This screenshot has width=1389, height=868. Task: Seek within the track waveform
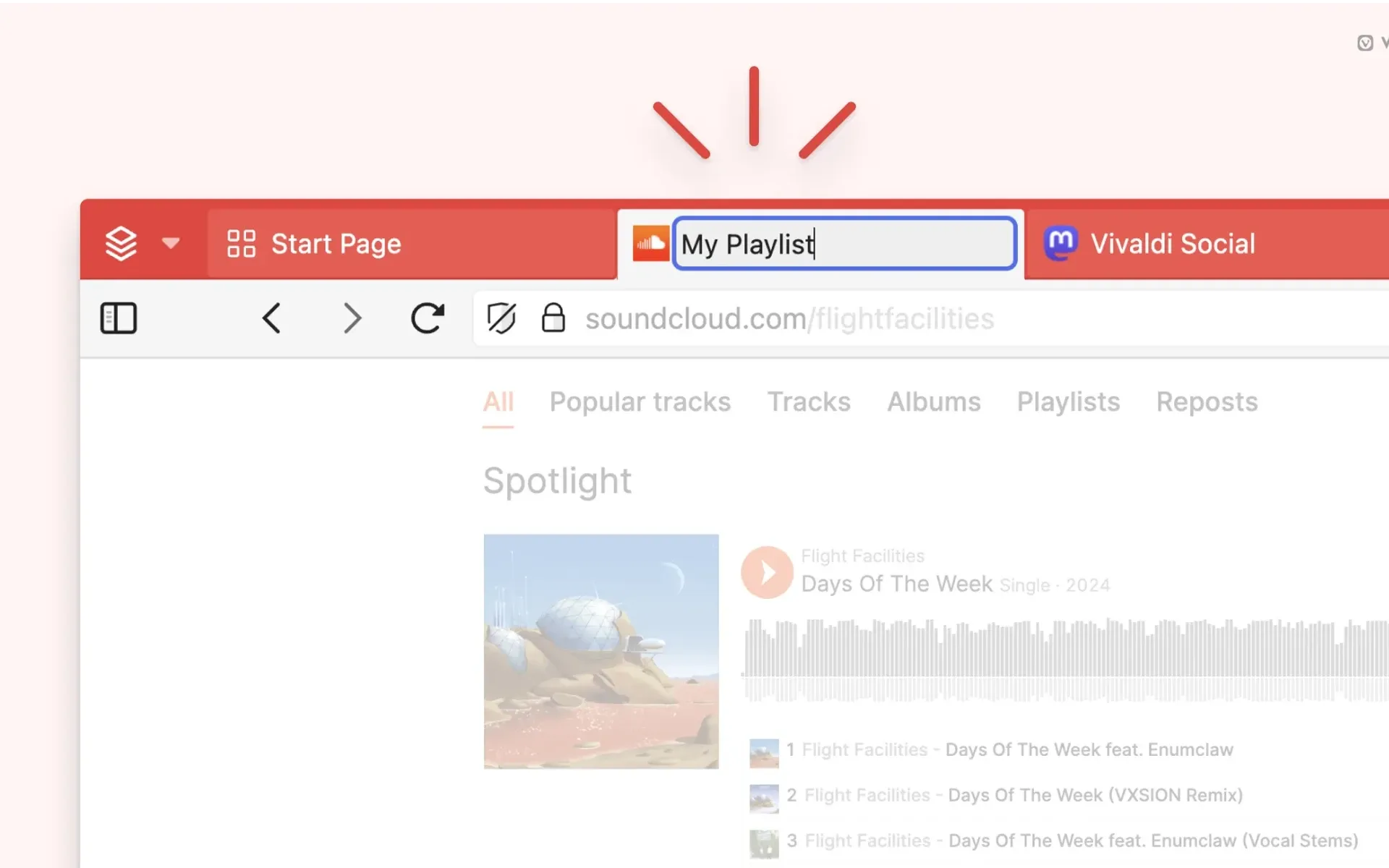coord(1066,660)
